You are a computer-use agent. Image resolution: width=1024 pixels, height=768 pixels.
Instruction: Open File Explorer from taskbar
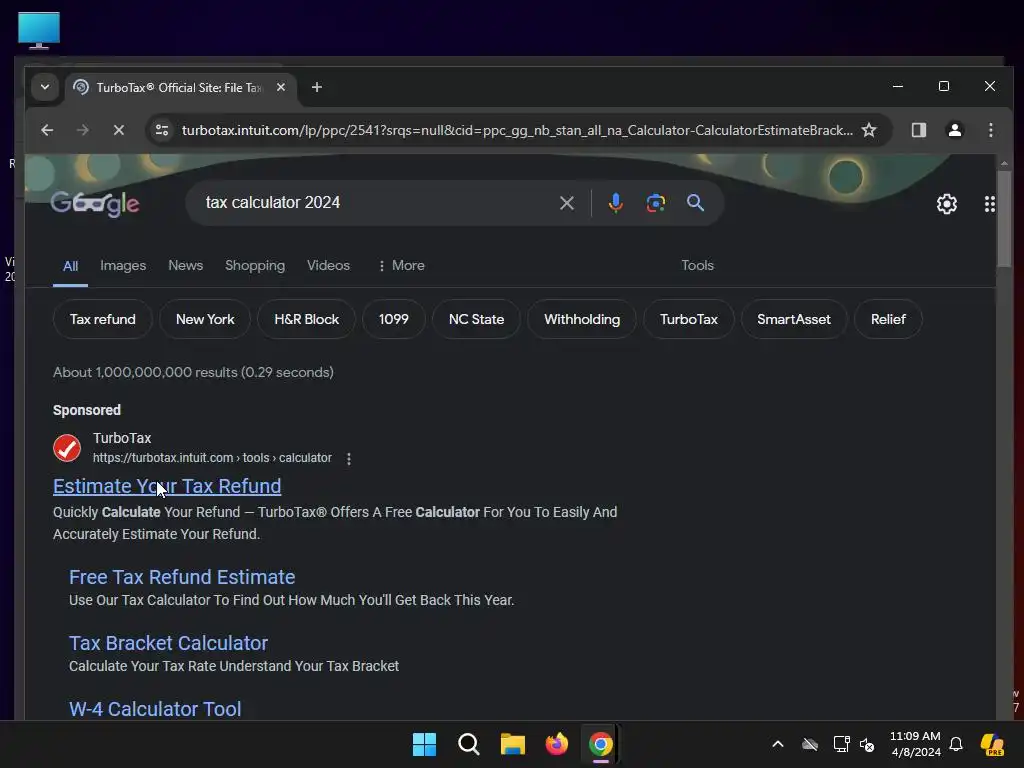[x=513, y=744]
